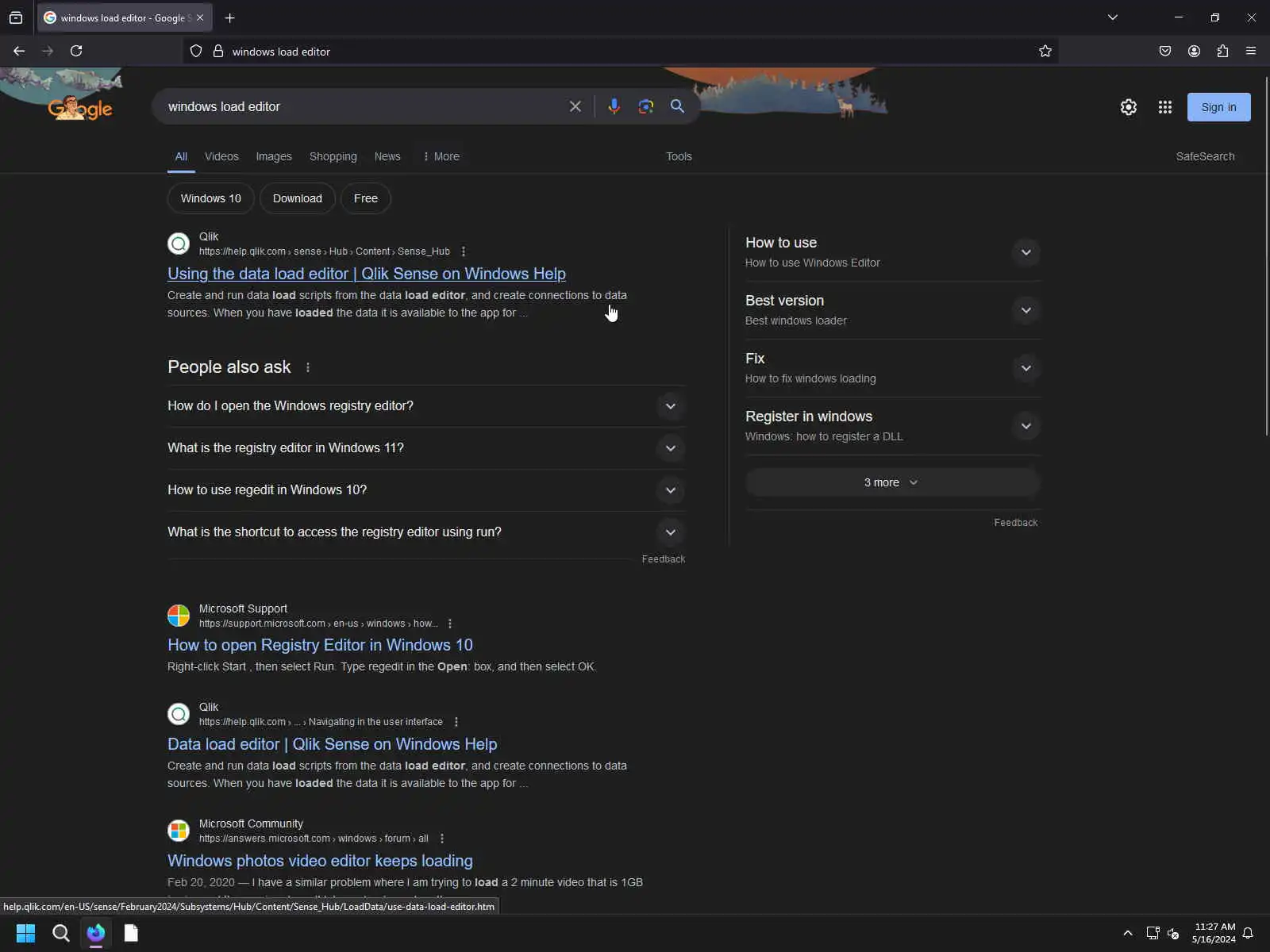1270x952 pixels.
Task: Select the All results tab
Action: click(181, 156)
